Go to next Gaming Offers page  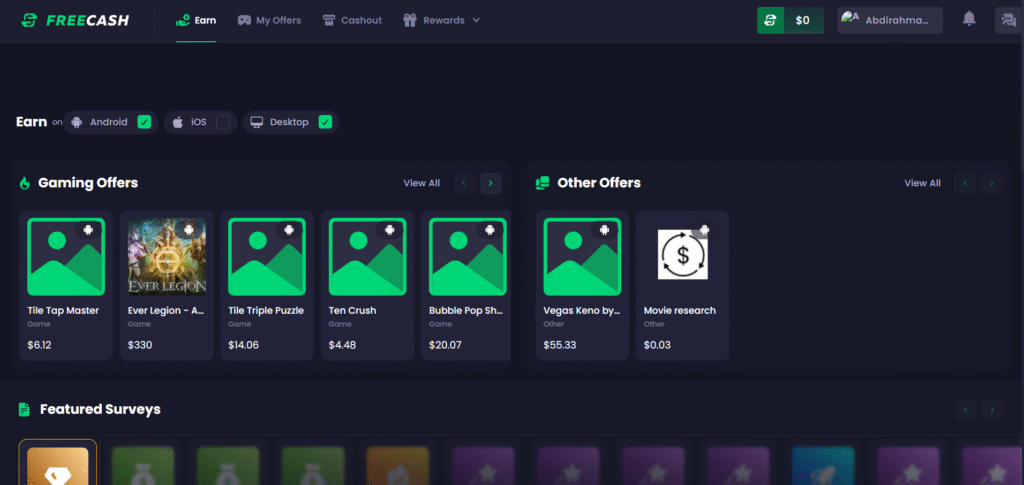pos(491,183)
